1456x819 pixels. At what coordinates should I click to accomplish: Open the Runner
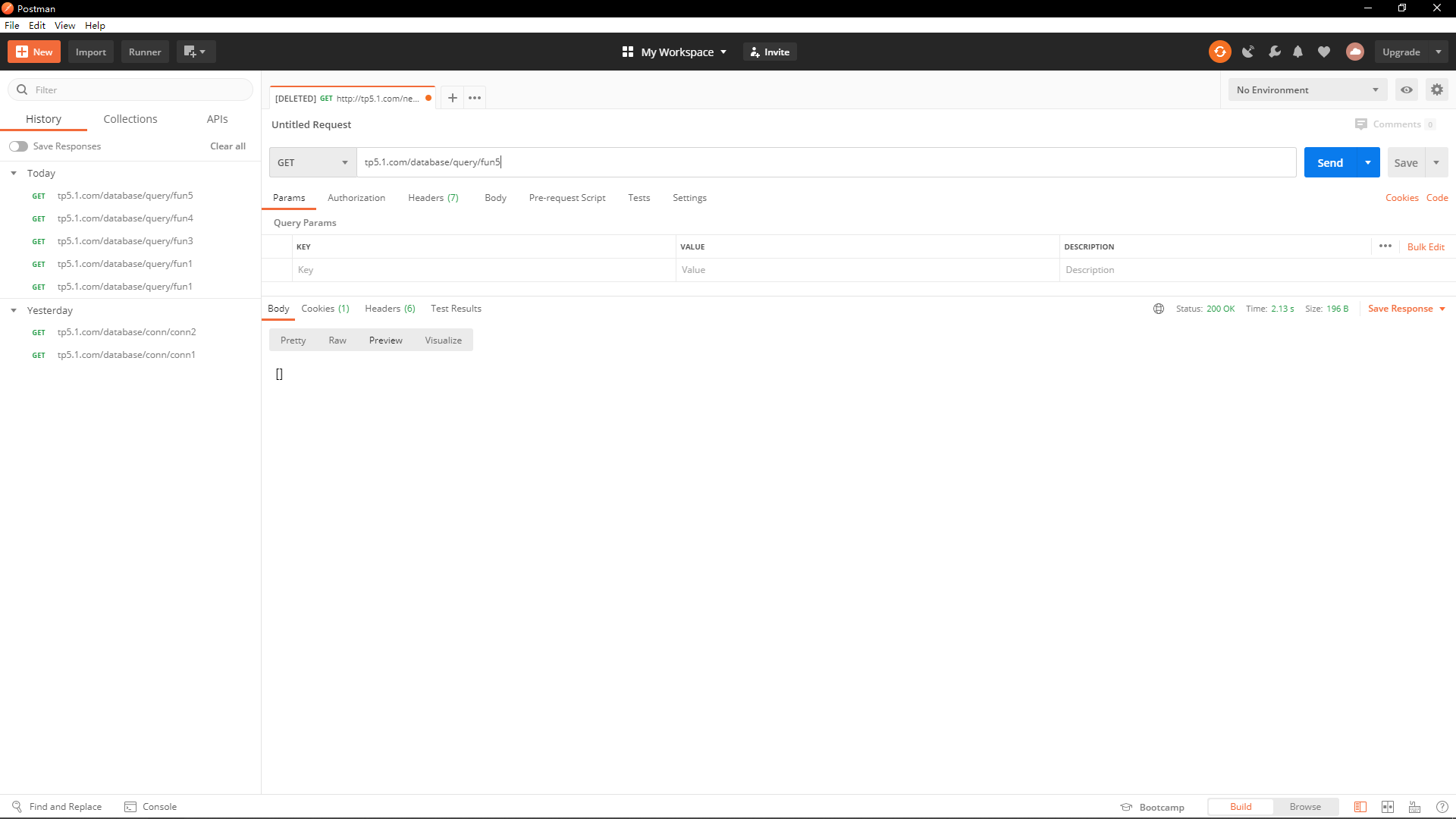click(x=145, y=52)
